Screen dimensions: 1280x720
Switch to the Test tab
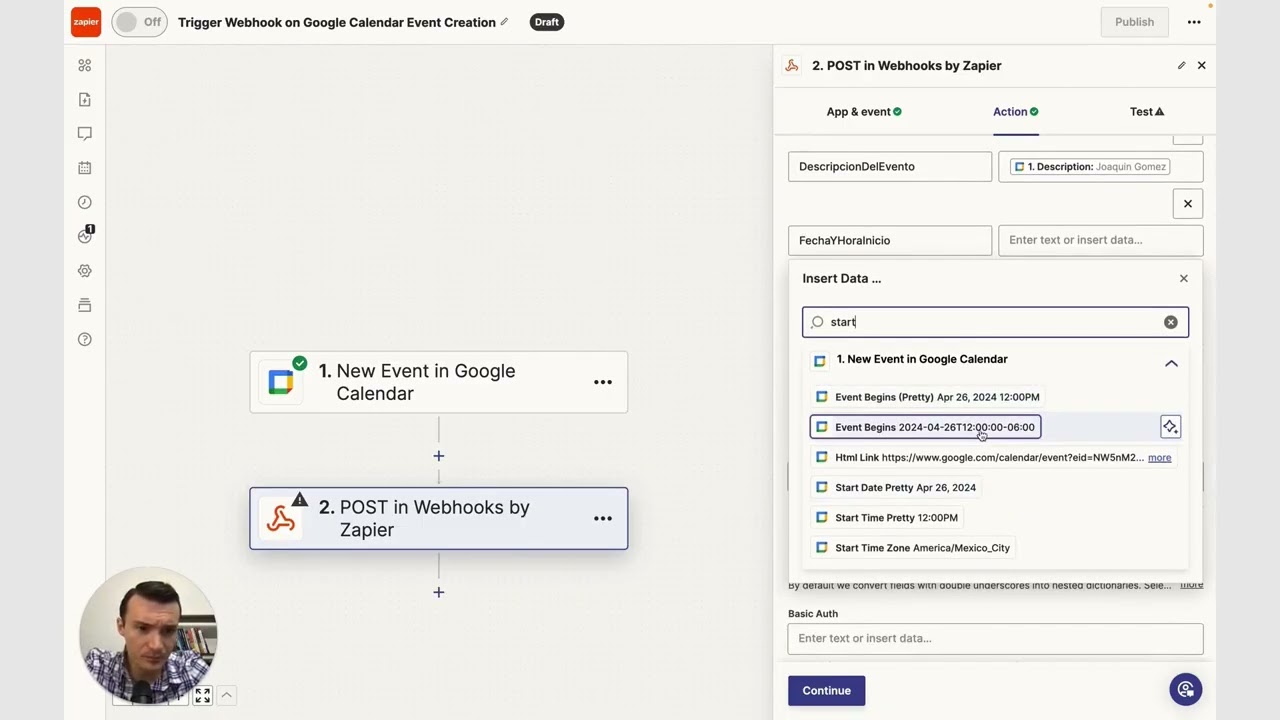[1147, 112]
